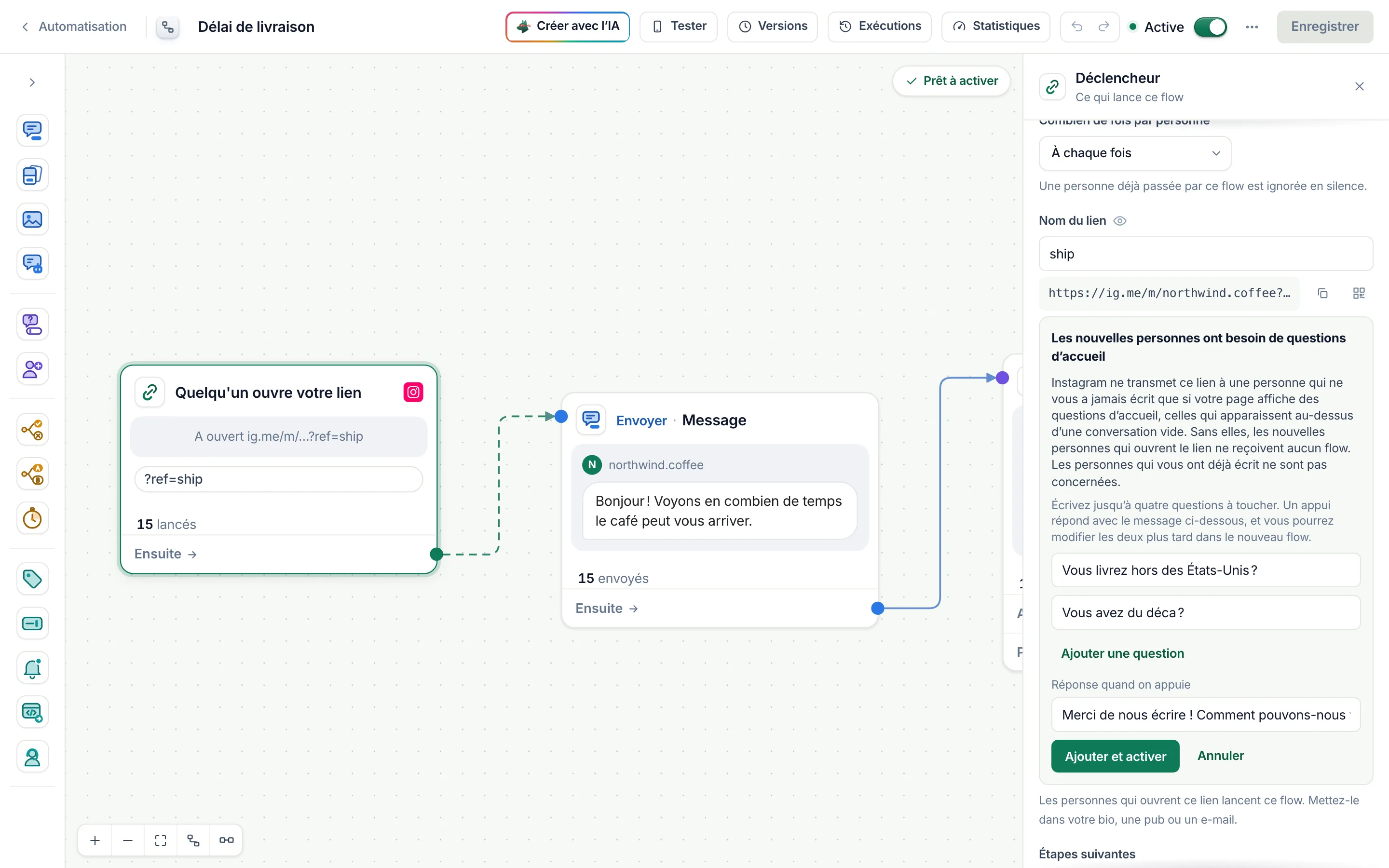Select the tag icon in sidebar
Screen dimensions: 1389x868
[x=32, y=579]
